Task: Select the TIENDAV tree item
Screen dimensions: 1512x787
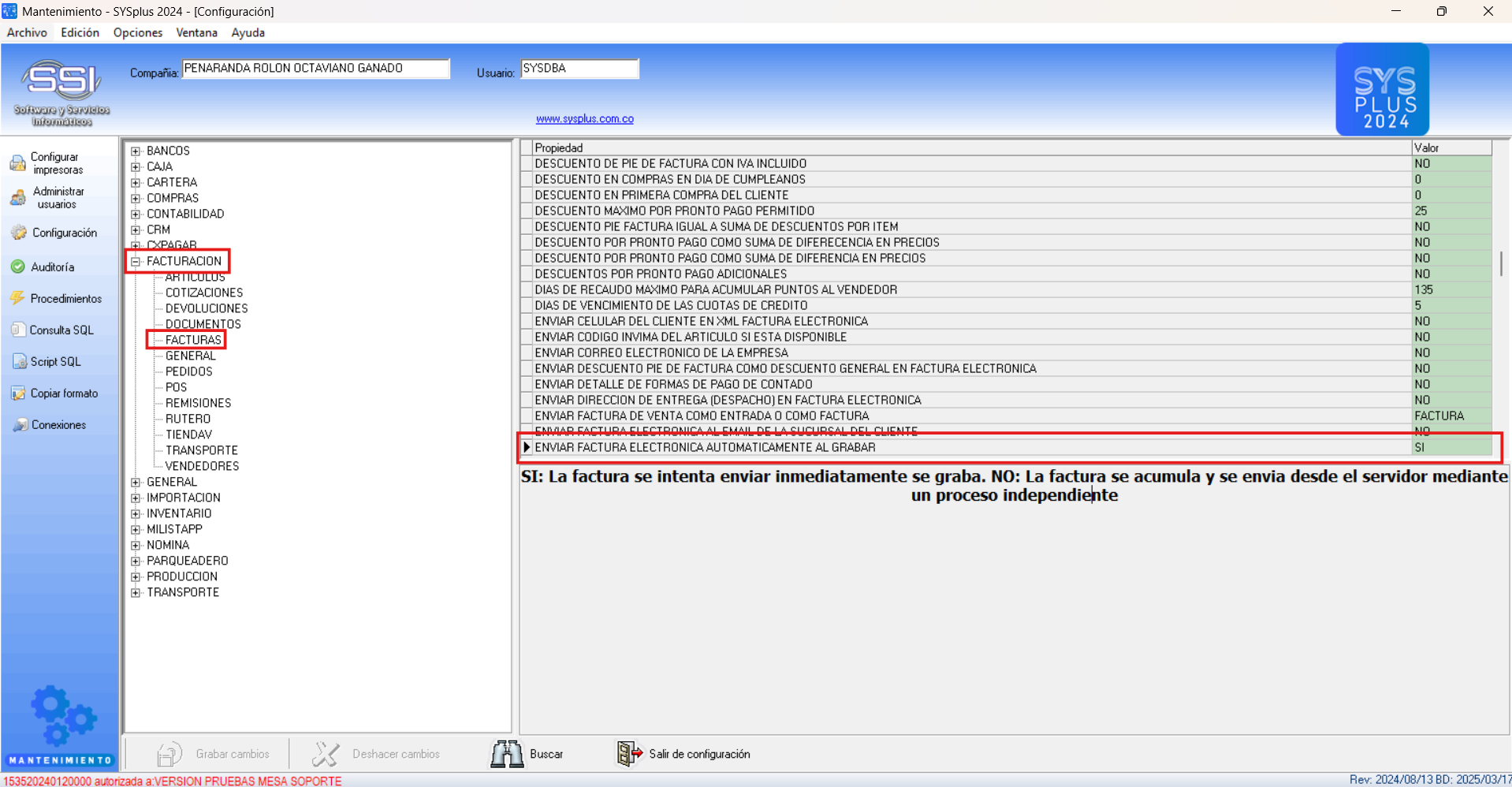Action: (x=188, y=435)
